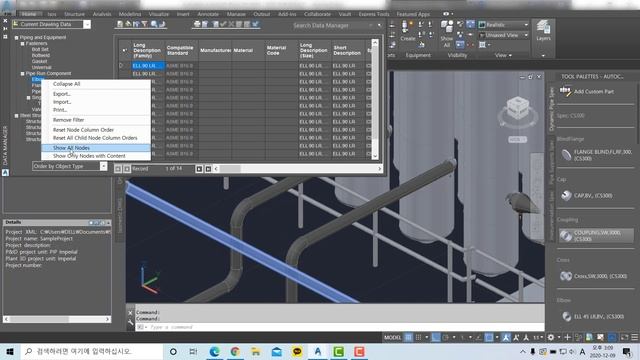Image resolution: width=640 pixels, height=360 pixels.
Task: Select Gasket node in the tree
Action: click(40, 61)
